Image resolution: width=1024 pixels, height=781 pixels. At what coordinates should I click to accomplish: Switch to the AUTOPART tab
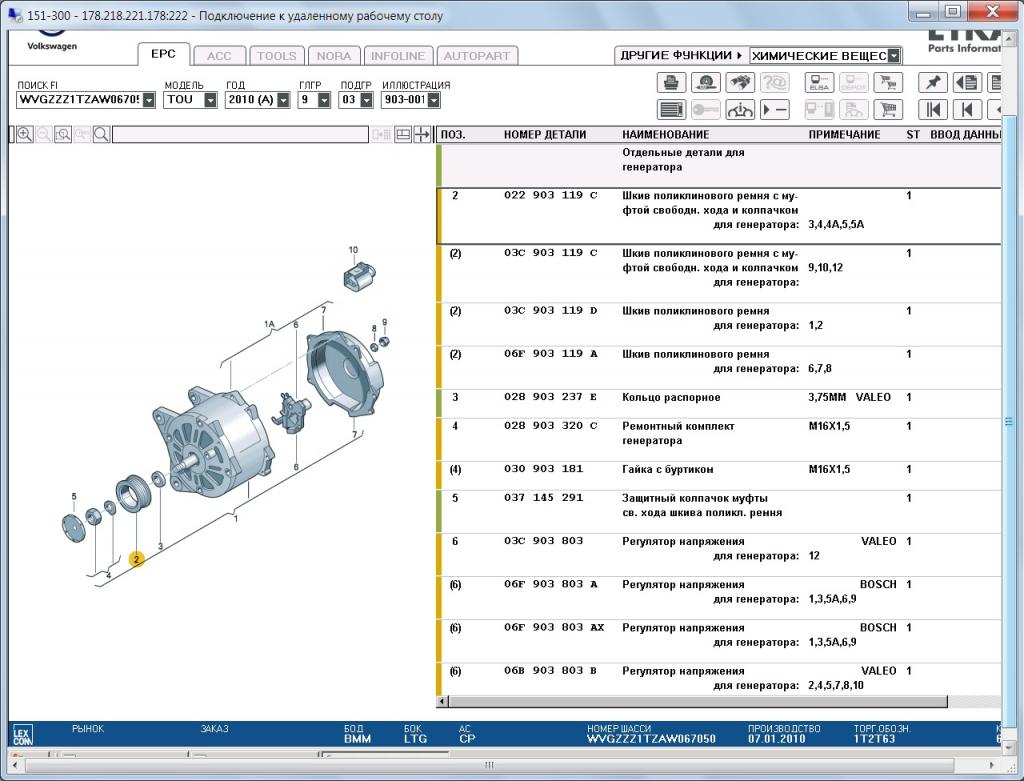477,56
